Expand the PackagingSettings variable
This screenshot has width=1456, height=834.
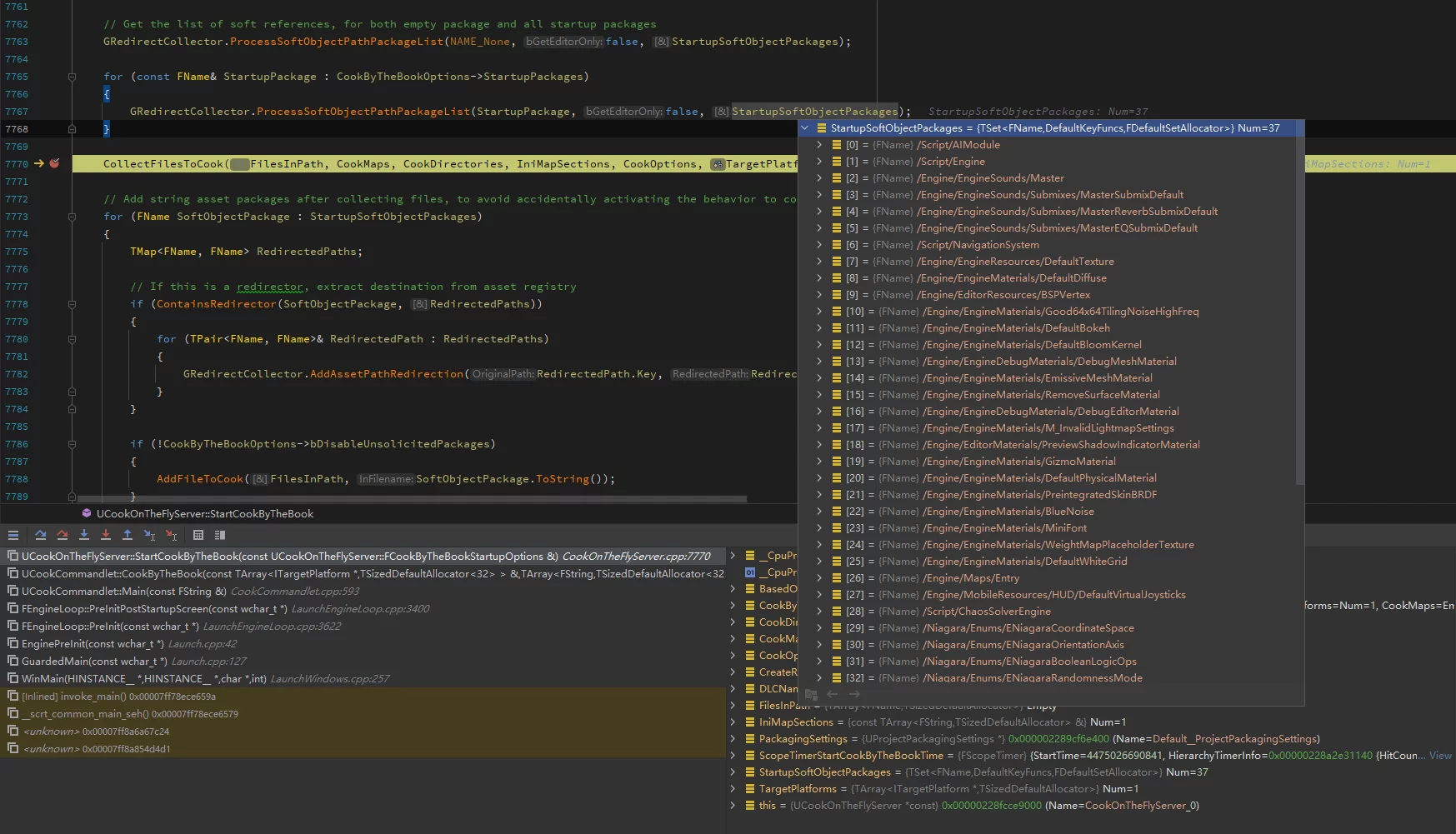click(733, 739)
